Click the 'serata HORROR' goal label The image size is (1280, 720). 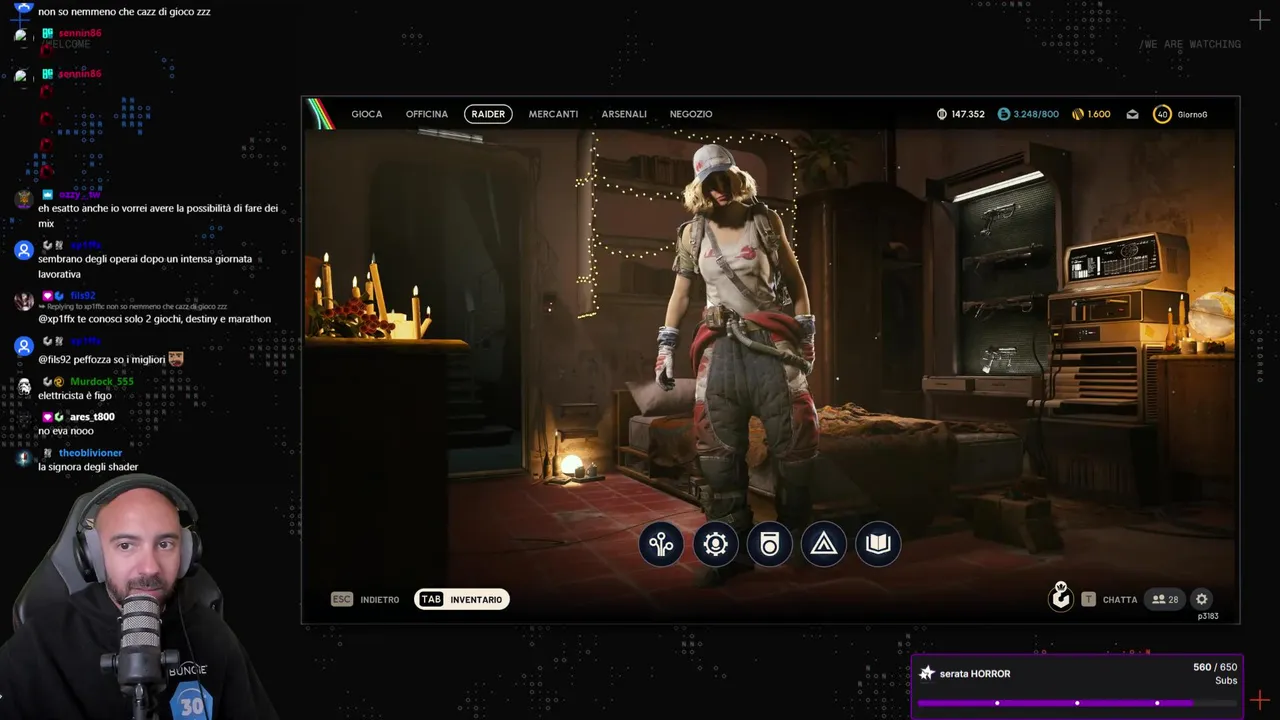[975, 674]
